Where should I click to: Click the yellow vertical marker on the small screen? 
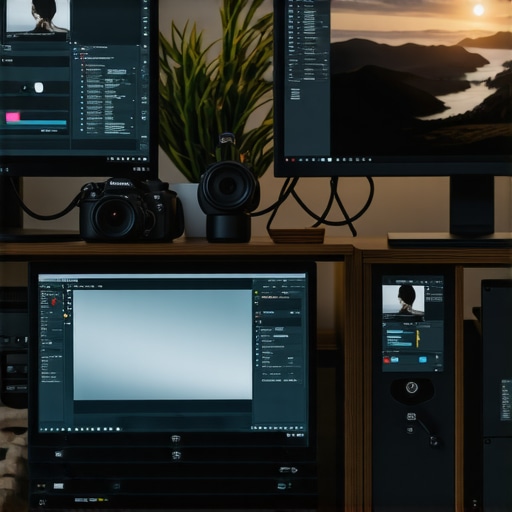(x=418, y=339)
